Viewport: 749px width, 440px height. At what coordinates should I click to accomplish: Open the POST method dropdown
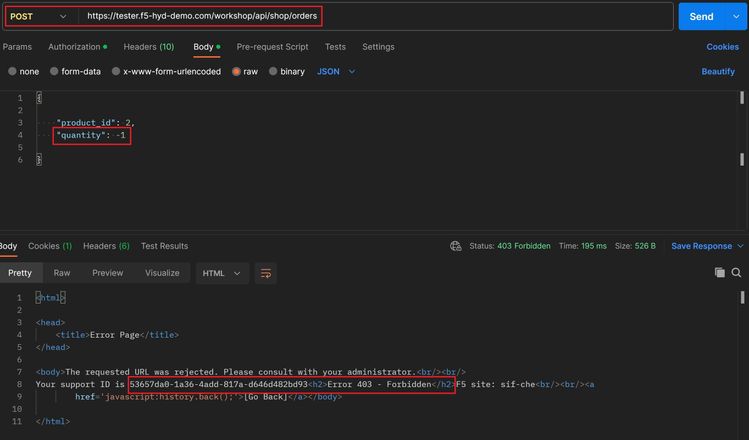[x=40, y=17]
